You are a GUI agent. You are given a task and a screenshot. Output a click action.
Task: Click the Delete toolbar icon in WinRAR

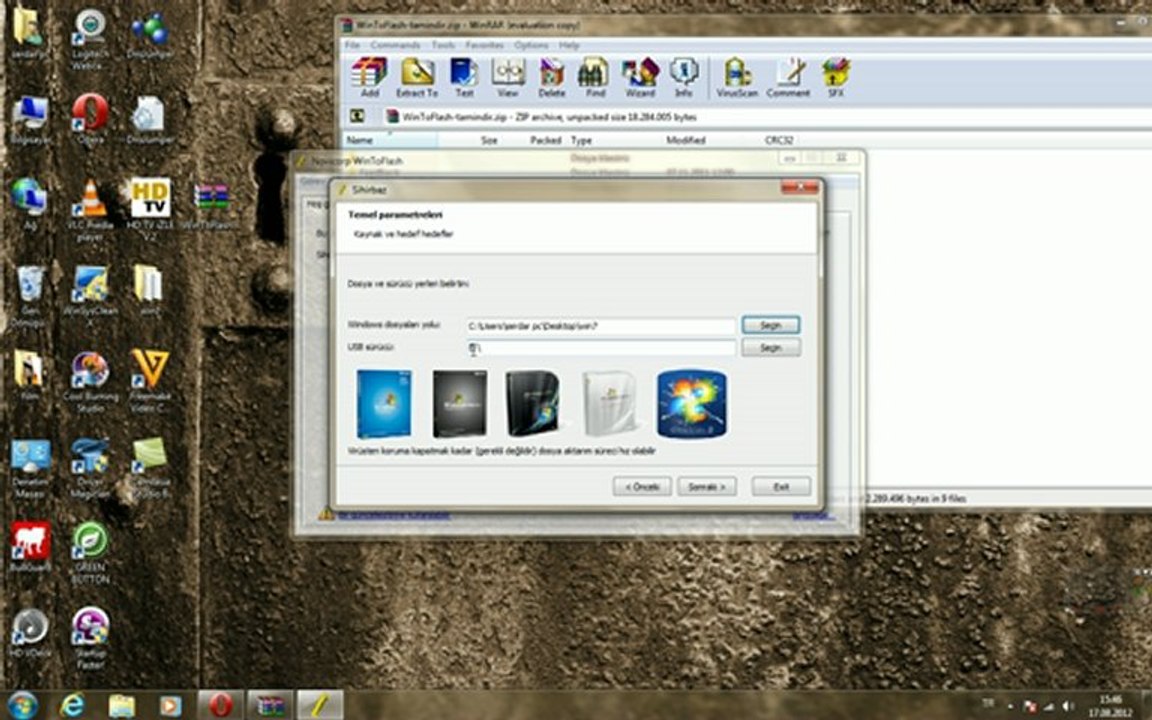point(551,78)
